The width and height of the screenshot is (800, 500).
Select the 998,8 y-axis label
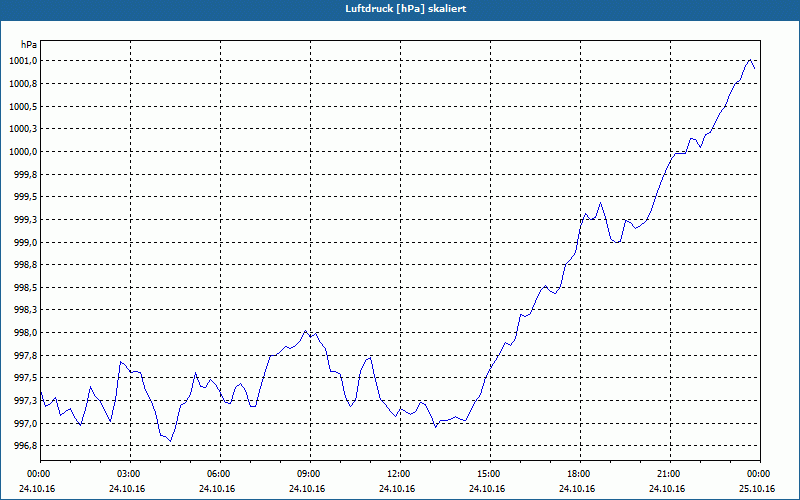coord(26,265)
